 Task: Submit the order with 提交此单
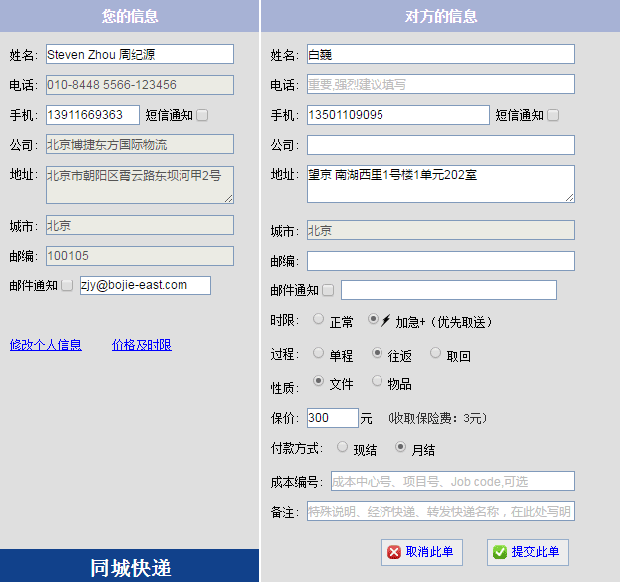[528, 552]
